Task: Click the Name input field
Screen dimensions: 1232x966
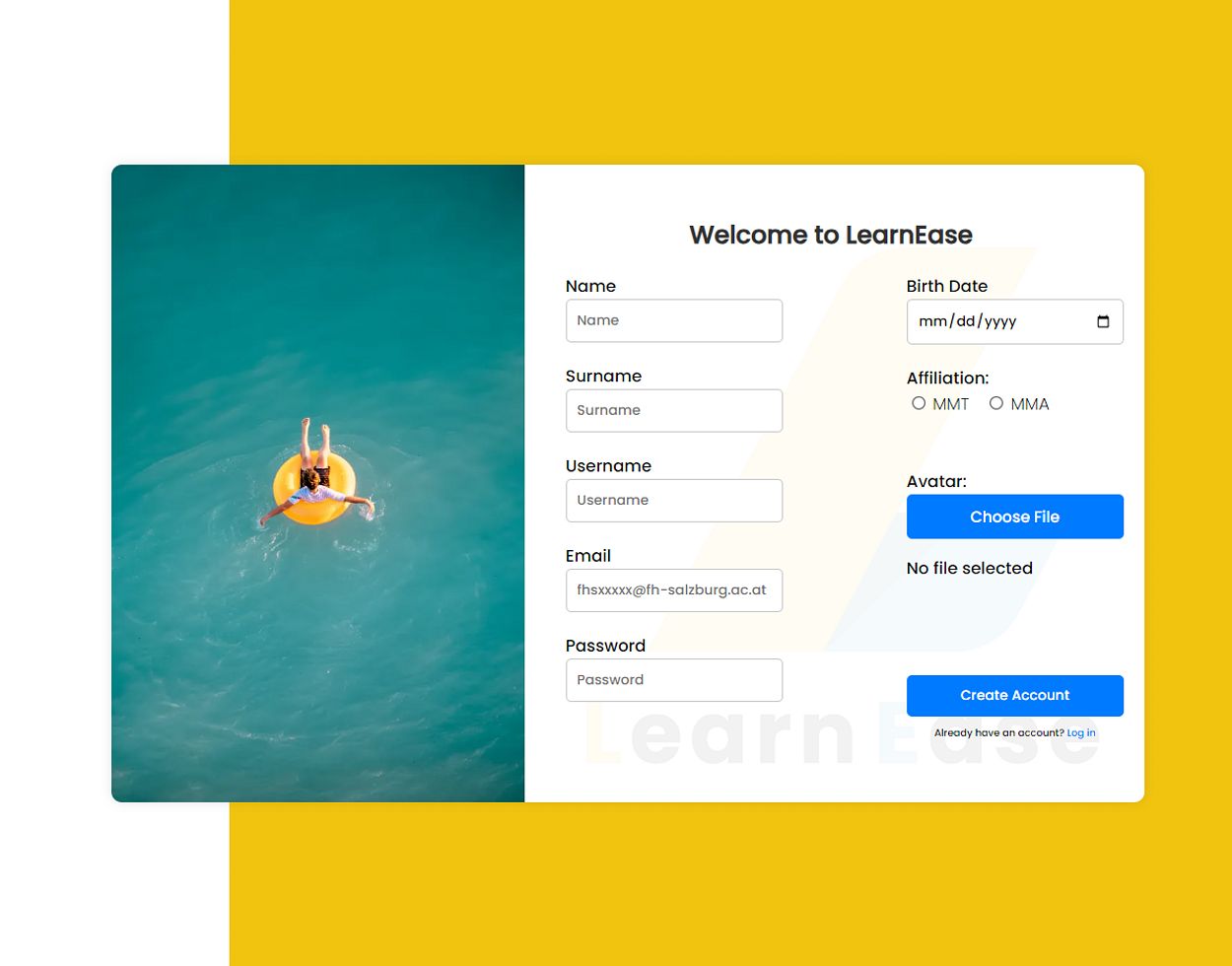Action: point(674,320)
